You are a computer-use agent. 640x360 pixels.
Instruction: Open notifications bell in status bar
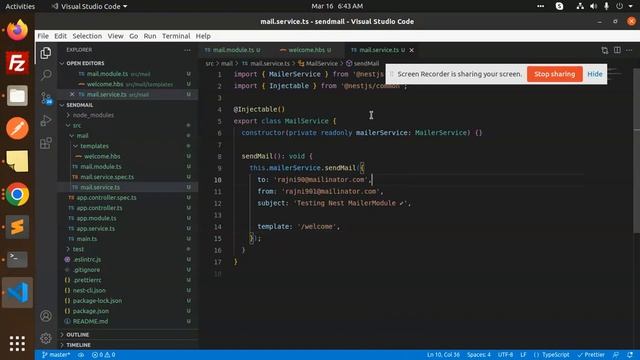[x=630, y=355]
